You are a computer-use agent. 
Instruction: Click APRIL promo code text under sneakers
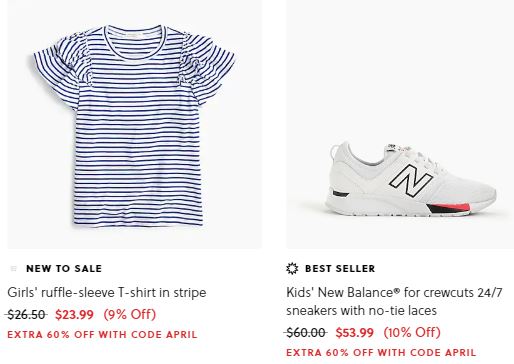(461, 352)
